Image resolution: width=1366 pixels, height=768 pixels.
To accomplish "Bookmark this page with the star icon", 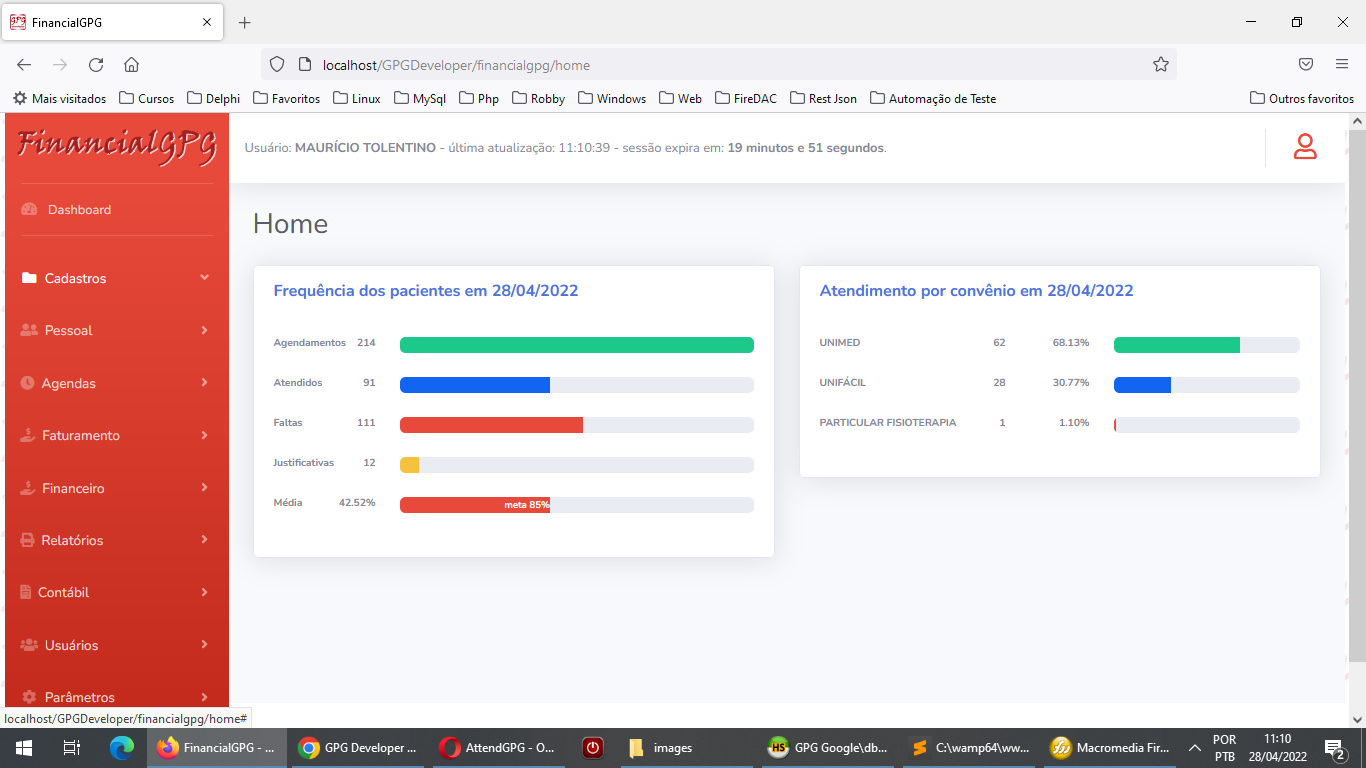I will pyautogui.click(x=1160, y=65).
